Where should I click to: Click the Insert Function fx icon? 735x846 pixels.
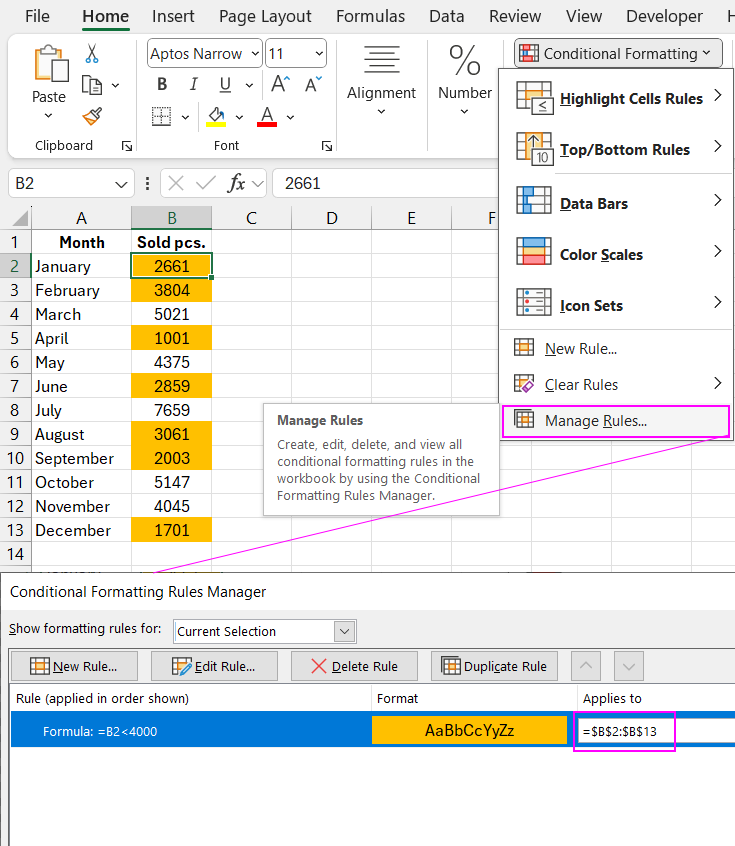coord(236,183)
